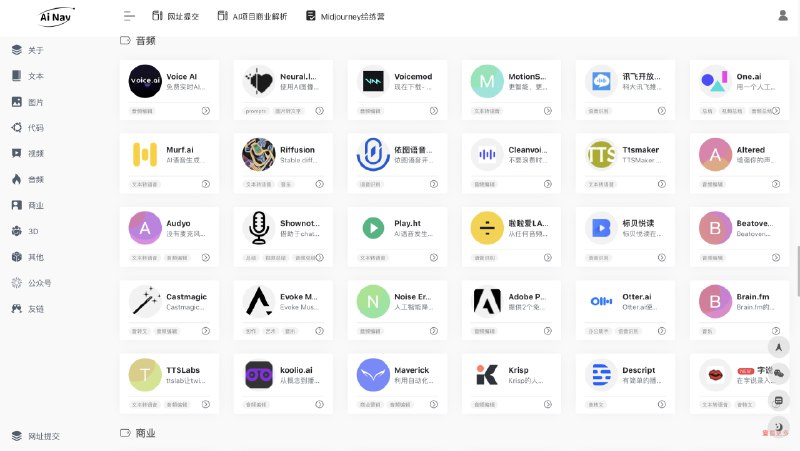This screenshot has height=451, width=800.
Task: Click the Riffusion artwork icon
Action: (x=259, y=154)
